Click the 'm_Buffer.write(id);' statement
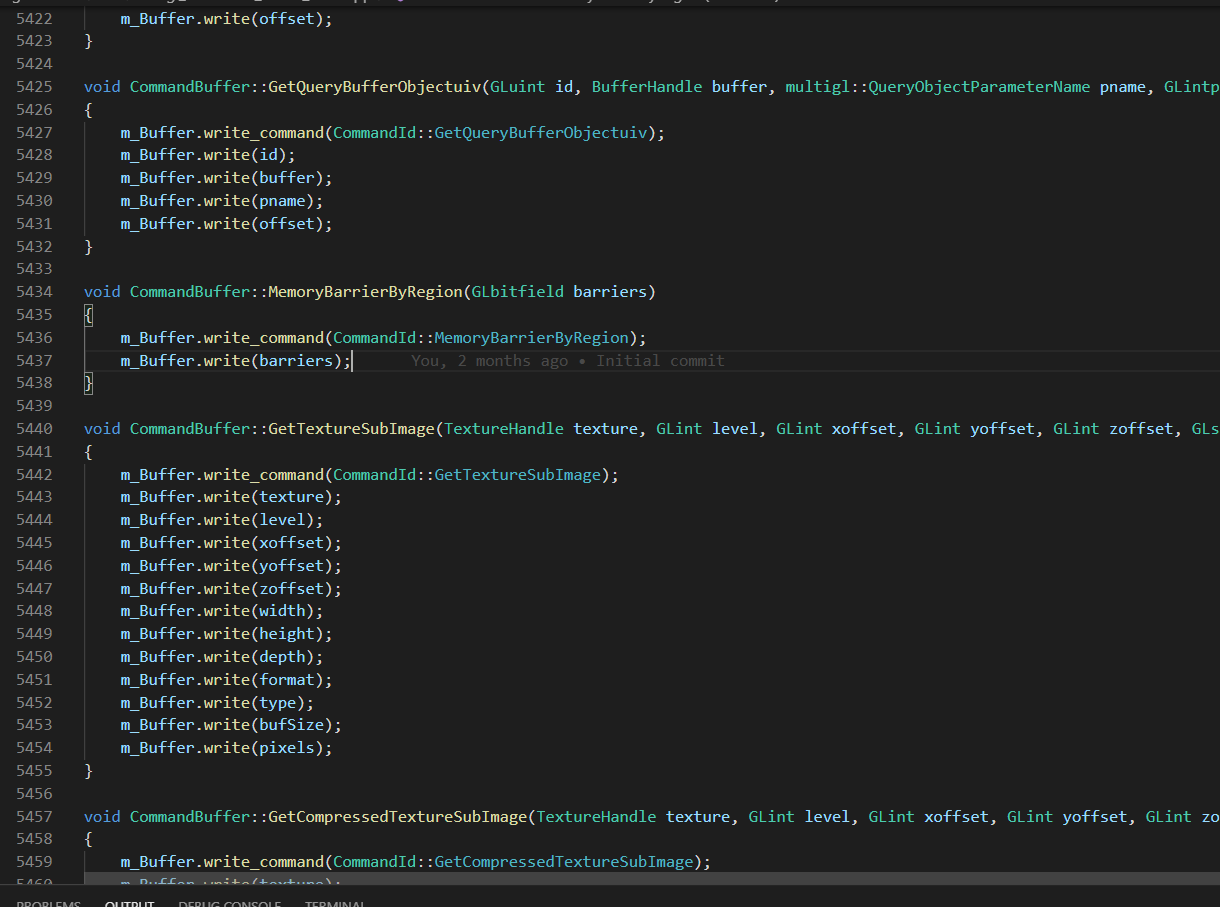The image size is (1220, 907). (208, 155)
